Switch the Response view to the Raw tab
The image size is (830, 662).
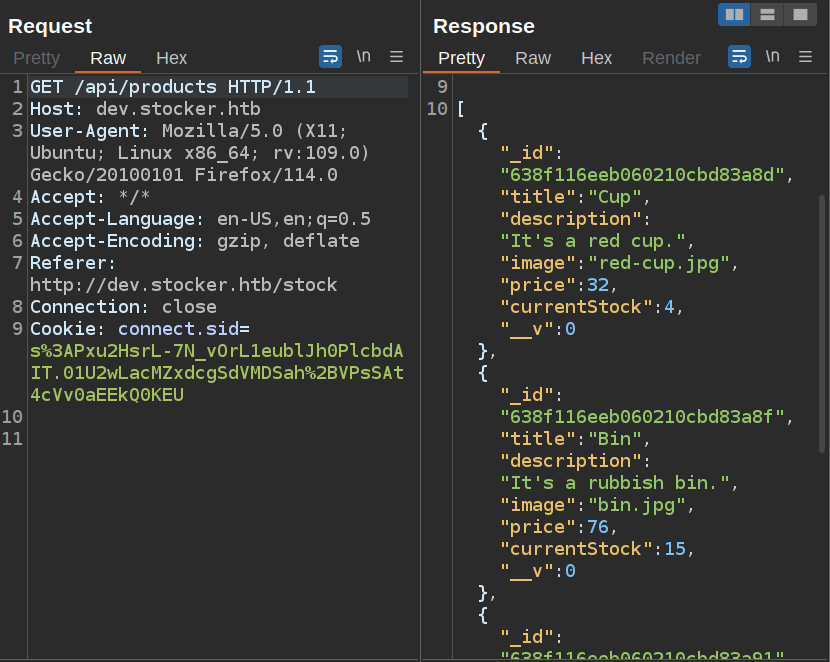(533, 58)
